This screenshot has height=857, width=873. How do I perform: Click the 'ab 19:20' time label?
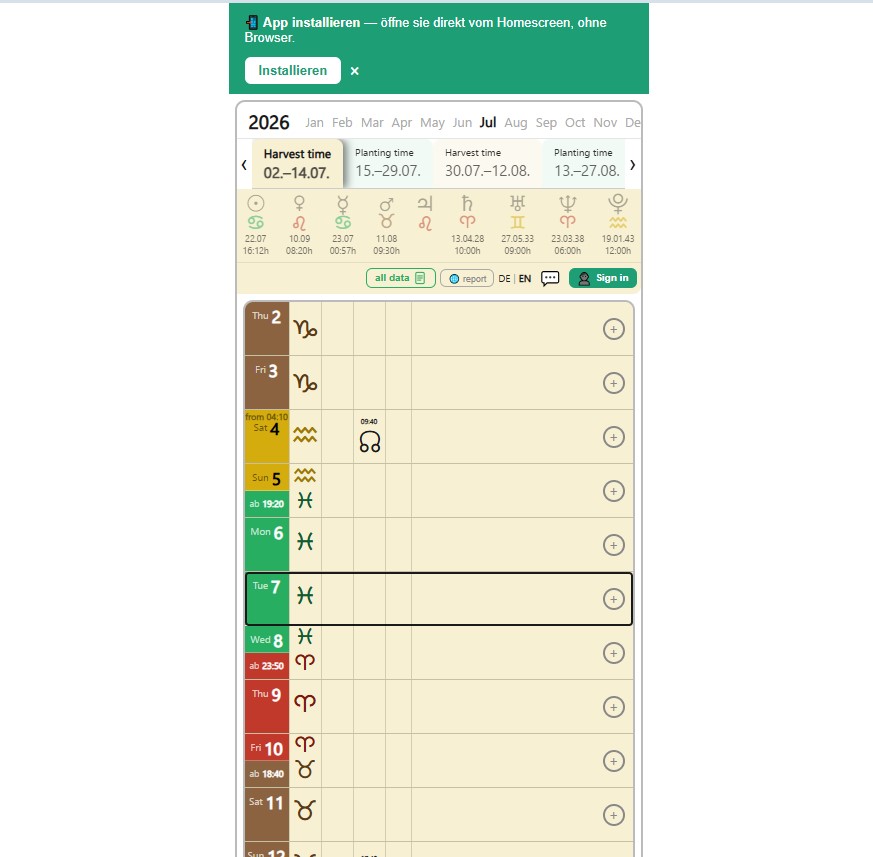point(267,504)
